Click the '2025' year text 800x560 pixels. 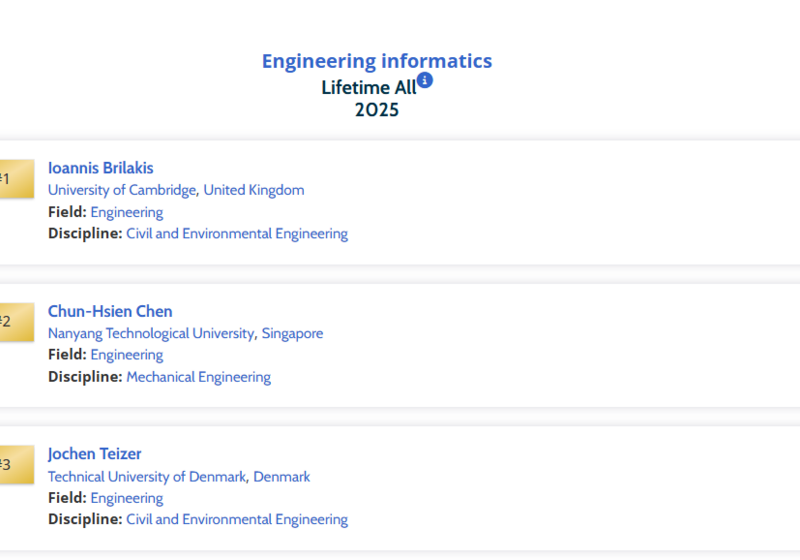click(377, 110)
